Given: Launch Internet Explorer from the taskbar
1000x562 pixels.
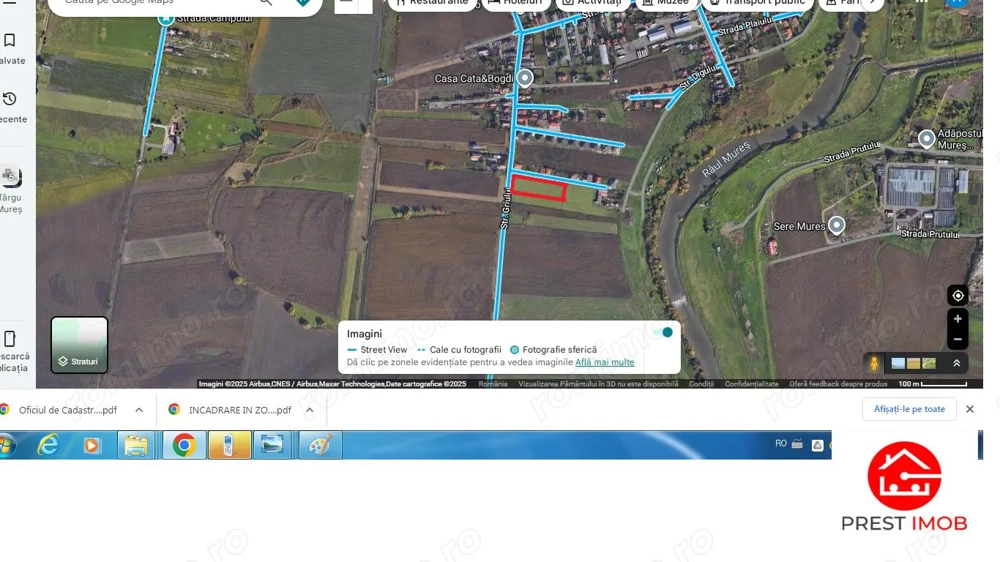Looking at the screenshot, I should click(47, 445).
